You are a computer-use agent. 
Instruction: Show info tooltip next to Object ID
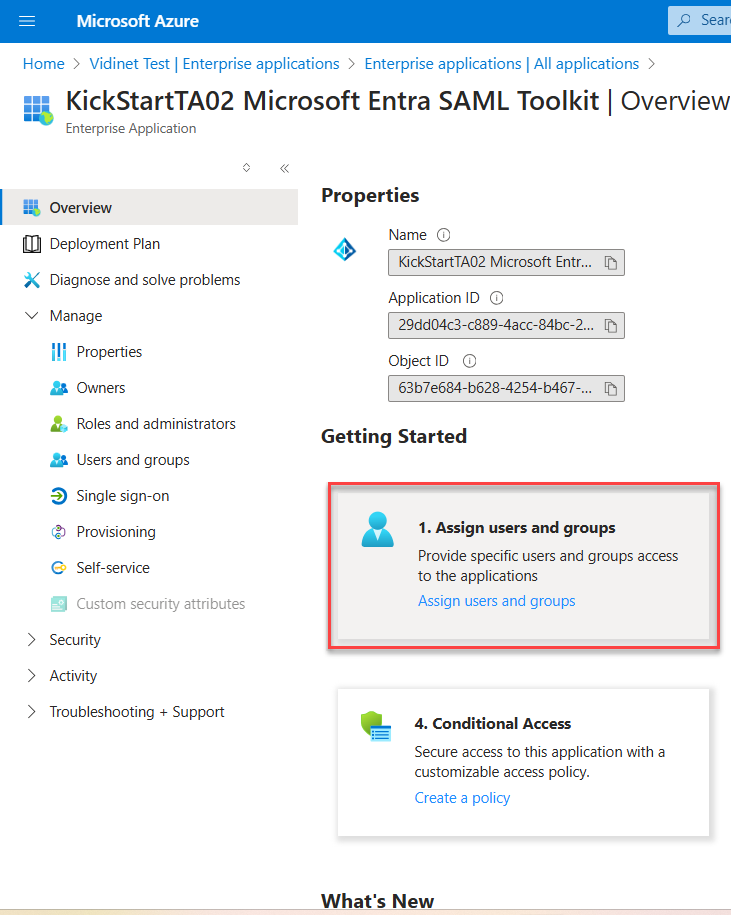tap(469, 361)
